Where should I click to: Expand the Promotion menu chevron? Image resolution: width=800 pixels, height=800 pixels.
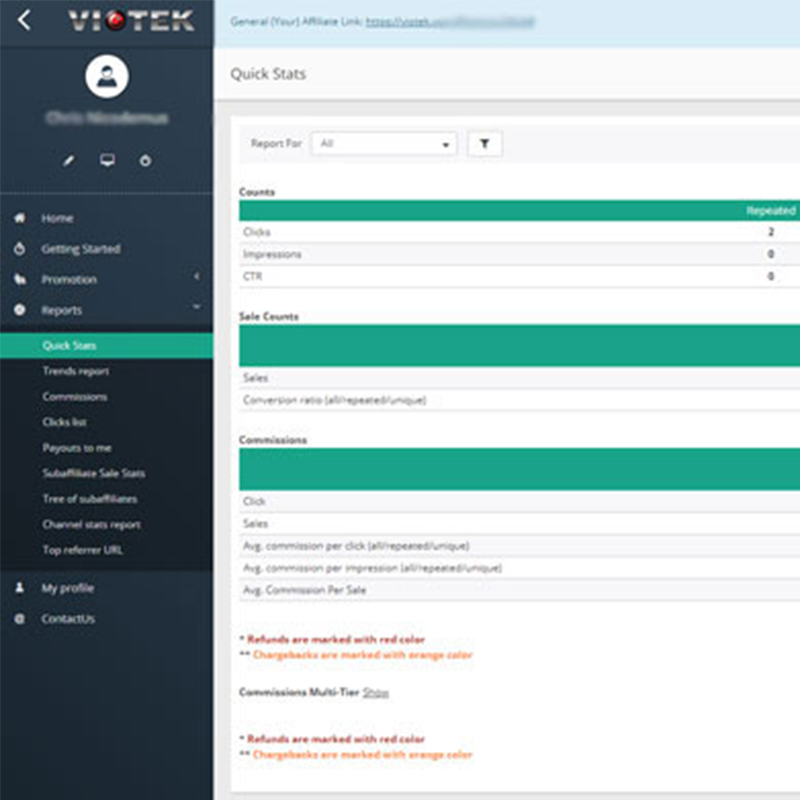click(x=197, y=277)
